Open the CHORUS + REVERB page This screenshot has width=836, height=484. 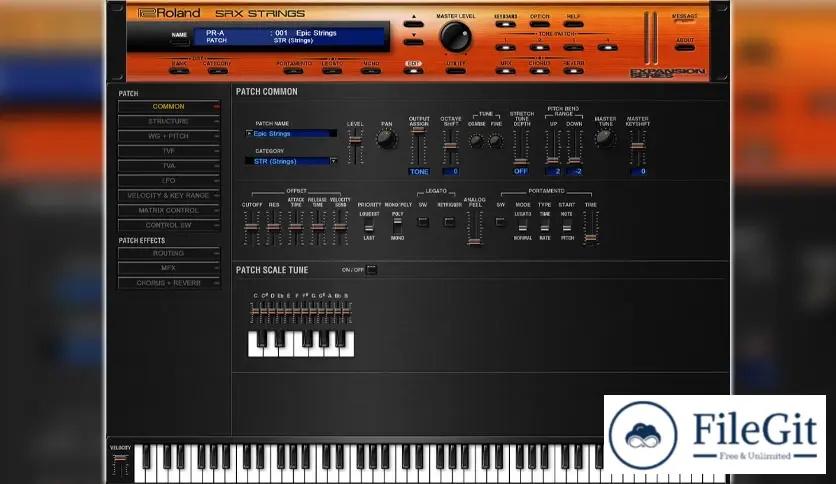click(168, 283)
